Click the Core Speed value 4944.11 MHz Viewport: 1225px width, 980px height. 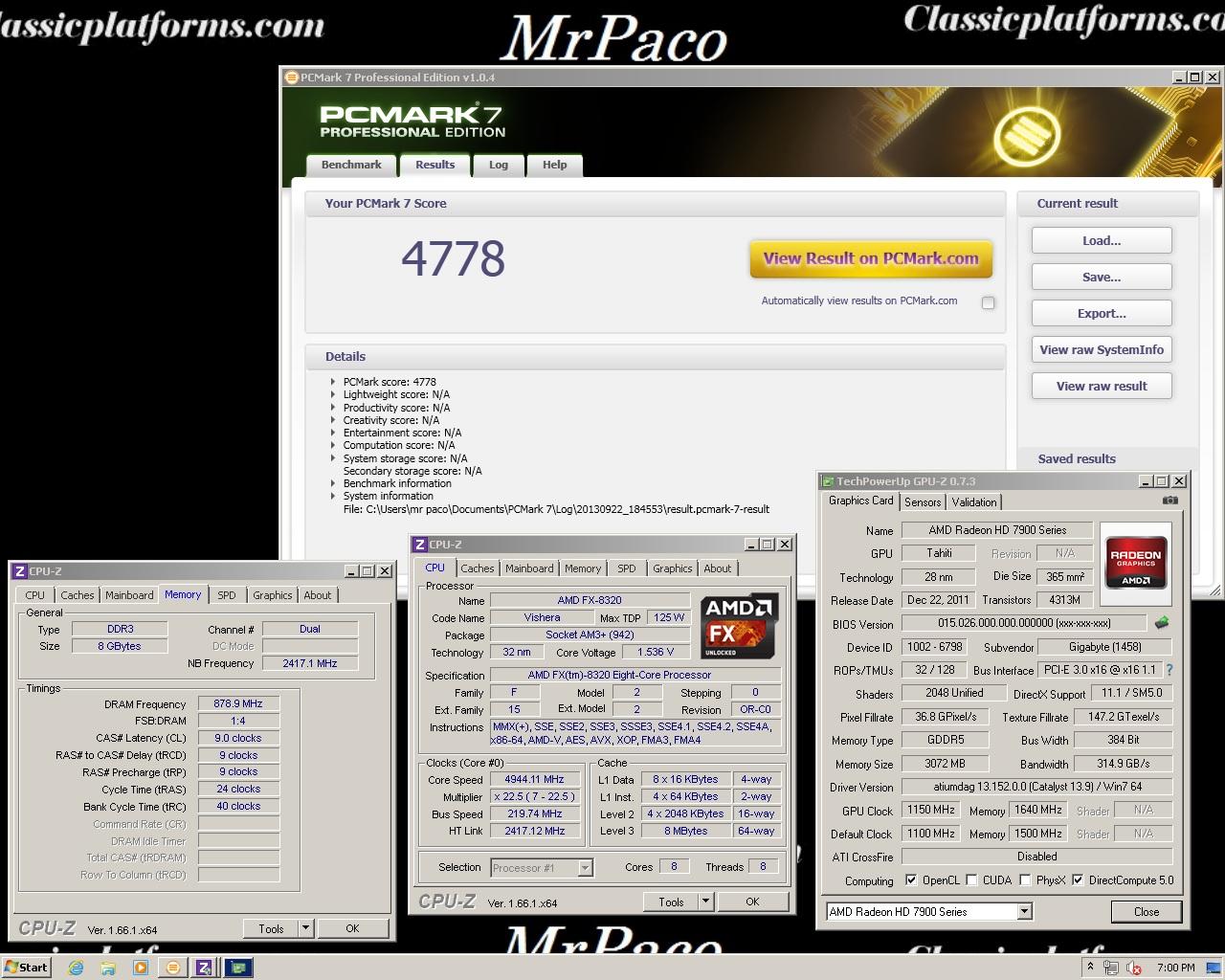[x=535, y=779]
